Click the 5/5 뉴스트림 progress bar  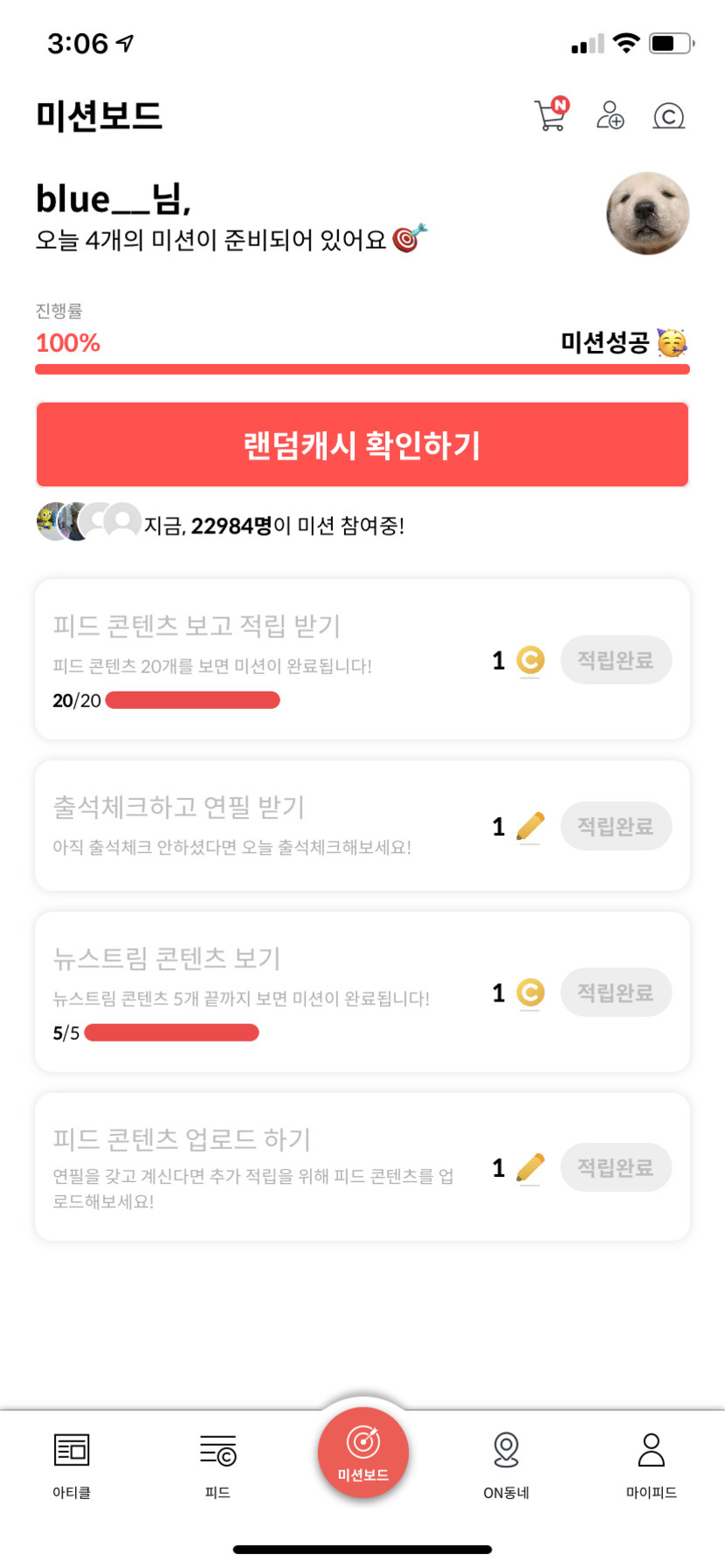pyautogui.click(x=172, y=1033)
